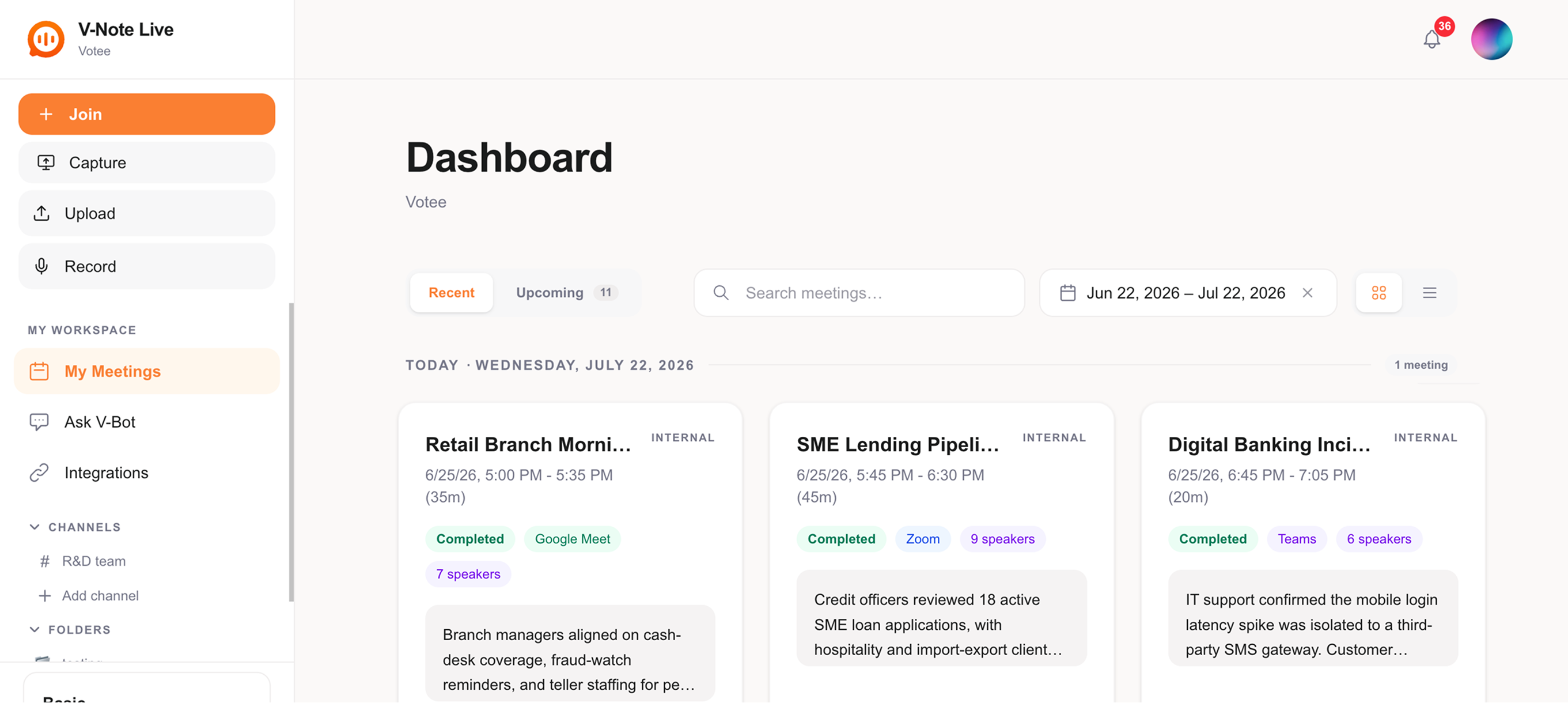Image resolution: width=1568 pixels, height=703 pixels.
Task: Click Add channel
Action: (x=100, y=596)
